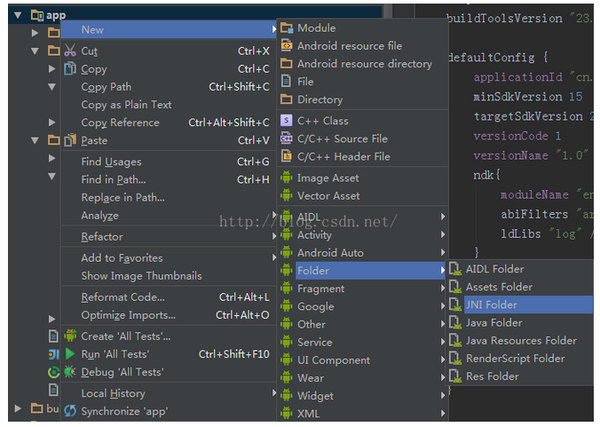Click the scissors Cut icon
This screenshot has width=600, height=427.
tap(70, 51)
